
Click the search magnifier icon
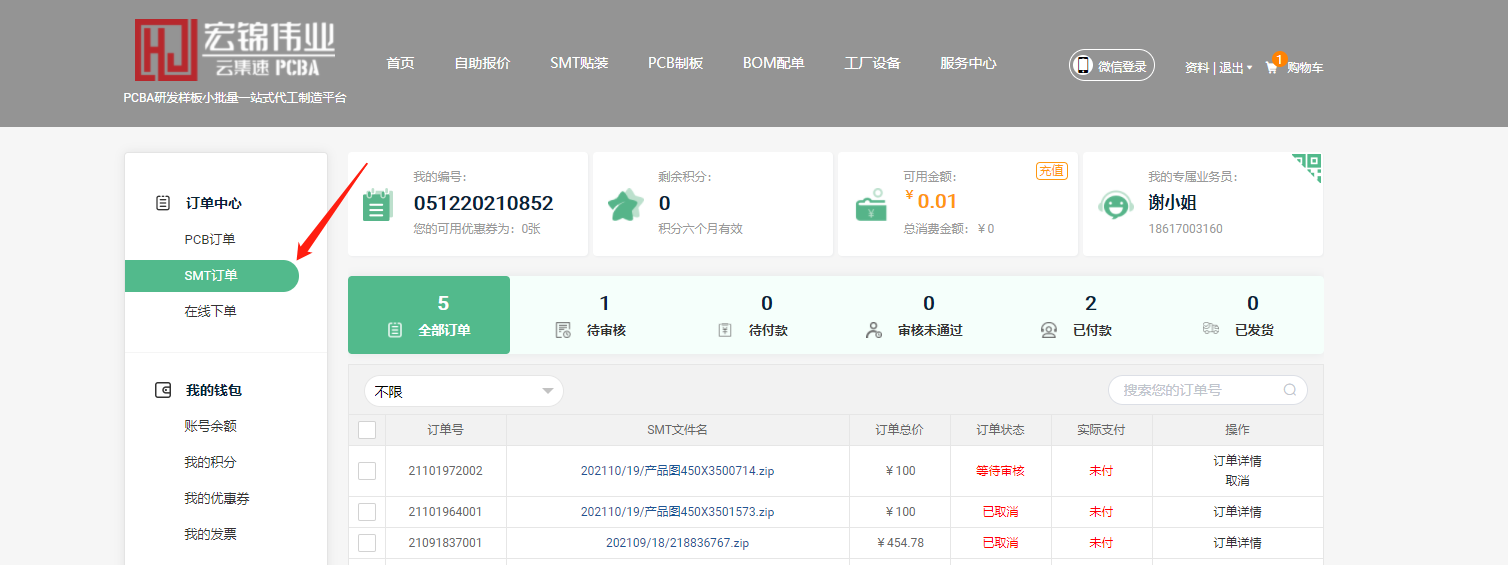pos(1290,390)
